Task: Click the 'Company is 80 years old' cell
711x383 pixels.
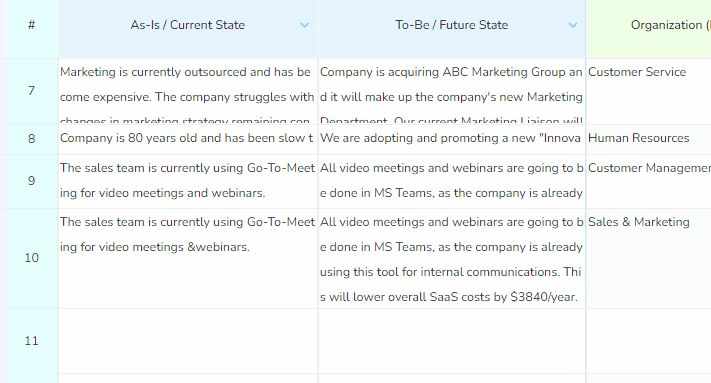Action: coord(188,139)
